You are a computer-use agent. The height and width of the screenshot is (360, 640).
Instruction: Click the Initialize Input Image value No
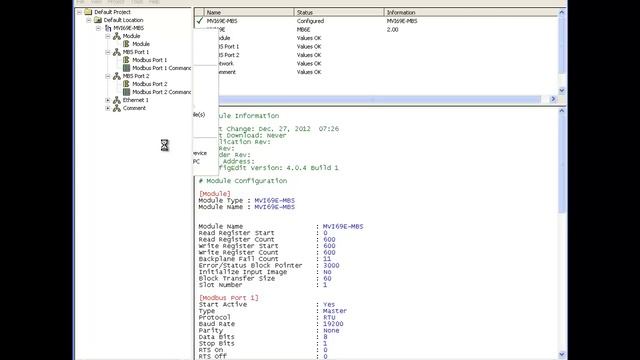coord(327,272)
